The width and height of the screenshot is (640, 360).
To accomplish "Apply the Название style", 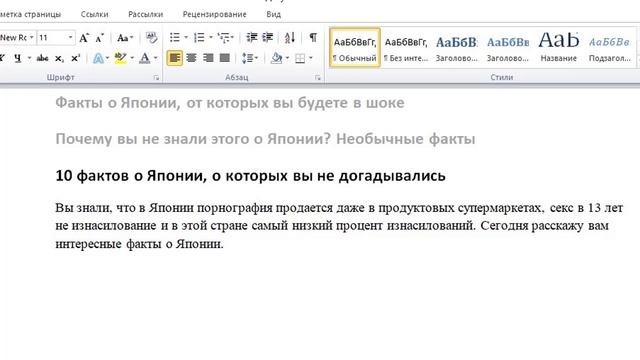I will 558,48.
